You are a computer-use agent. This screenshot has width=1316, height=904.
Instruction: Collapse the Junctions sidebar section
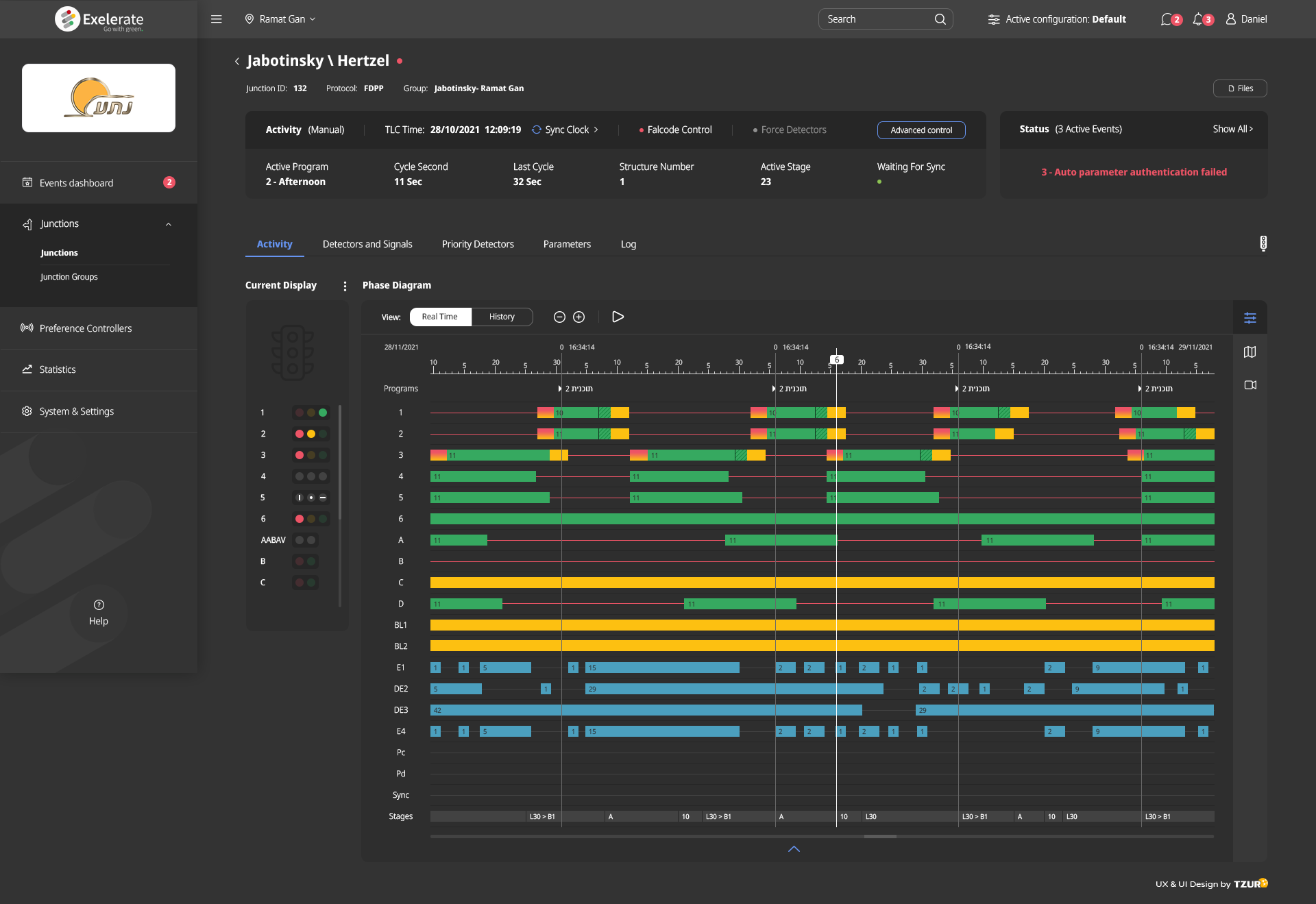click(x=168, y=224)
